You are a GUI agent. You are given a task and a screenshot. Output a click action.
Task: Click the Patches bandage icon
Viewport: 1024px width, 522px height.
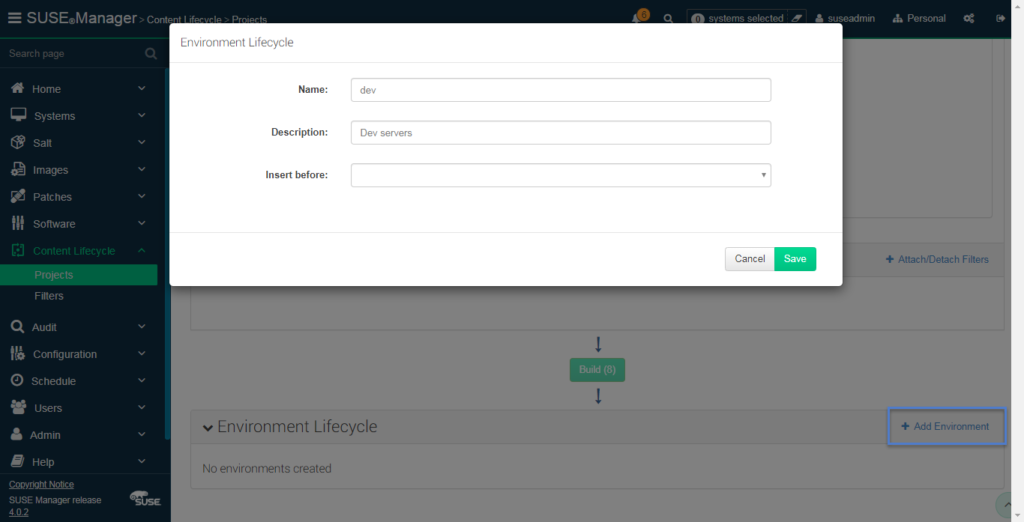(x=18, y=196)
